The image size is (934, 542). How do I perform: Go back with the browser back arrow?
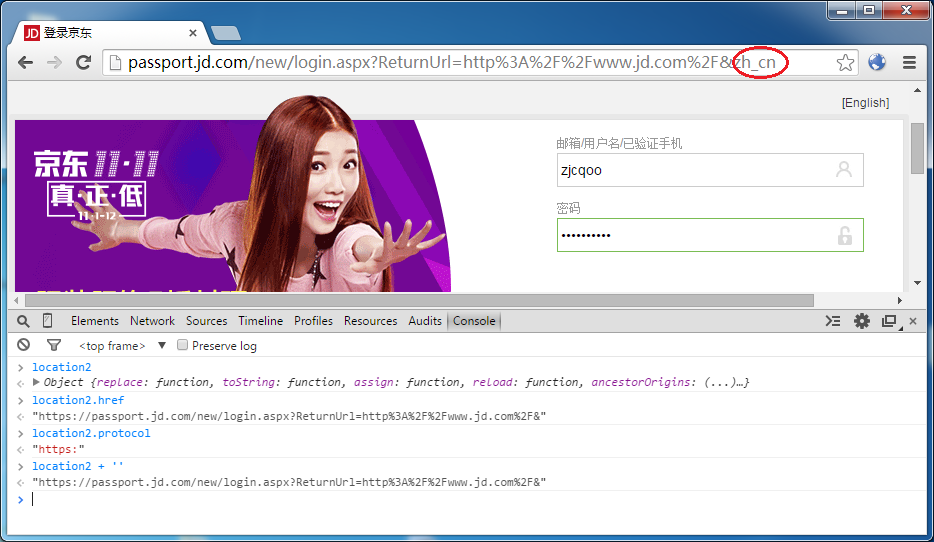click(x=26, y=63)
